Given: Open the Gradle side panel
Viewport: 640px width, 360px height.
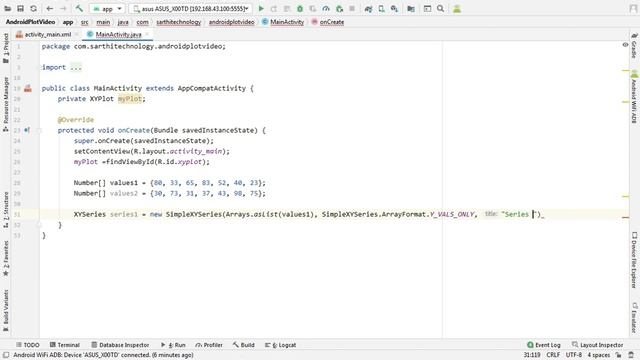Looking at the screenshot, I should pyautogui.click(x=634, y=46).
